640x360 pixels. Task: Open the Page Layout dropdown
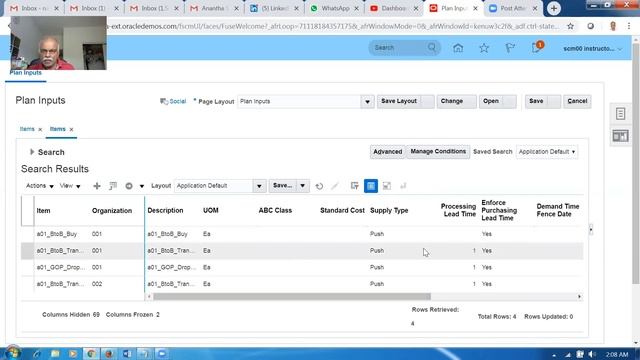(367, 102)
